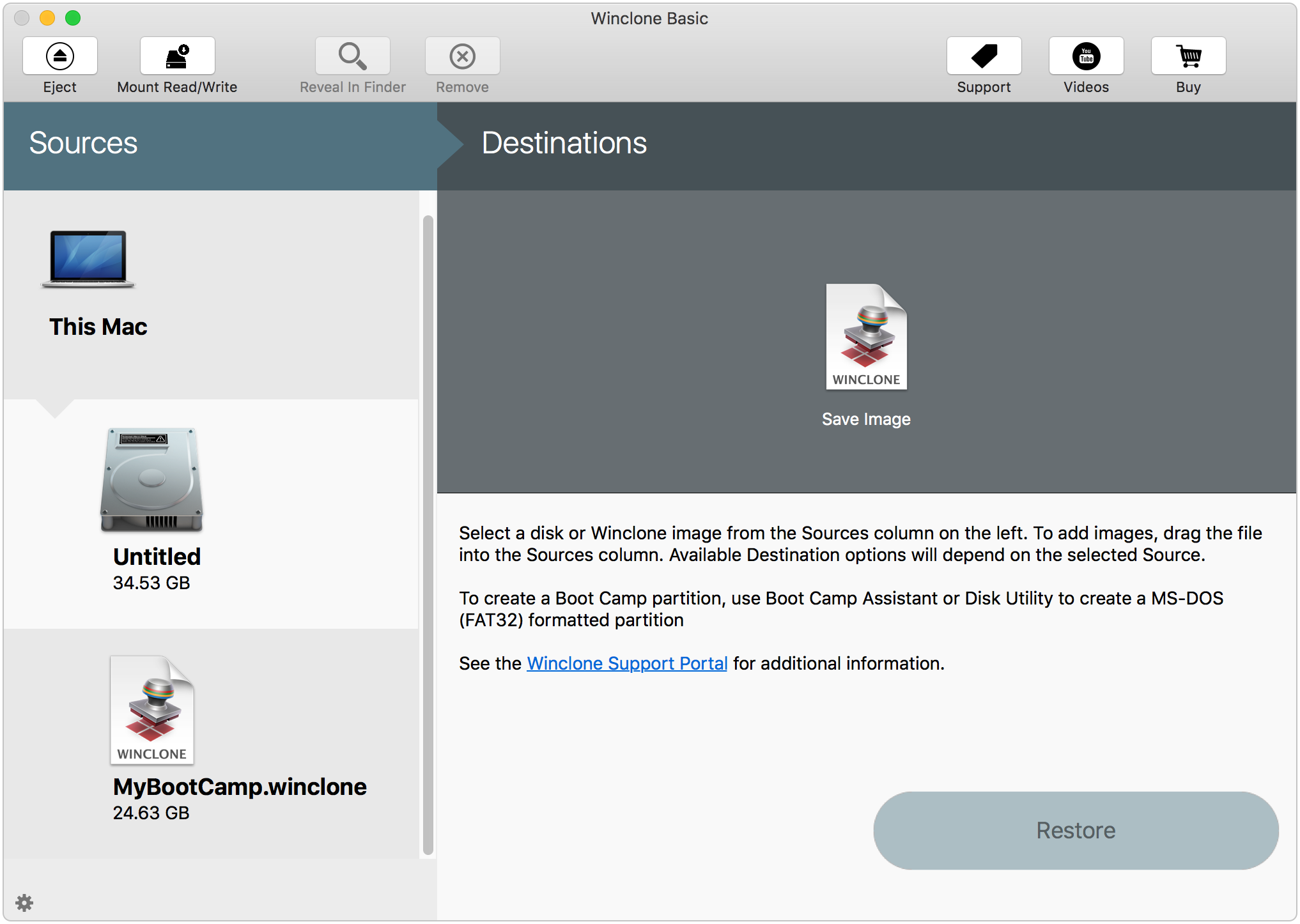Click the Reveal In Finder magnifier icon
Image resolution: width=1300 pixels, height=924 pixels.
click(353, 56)
